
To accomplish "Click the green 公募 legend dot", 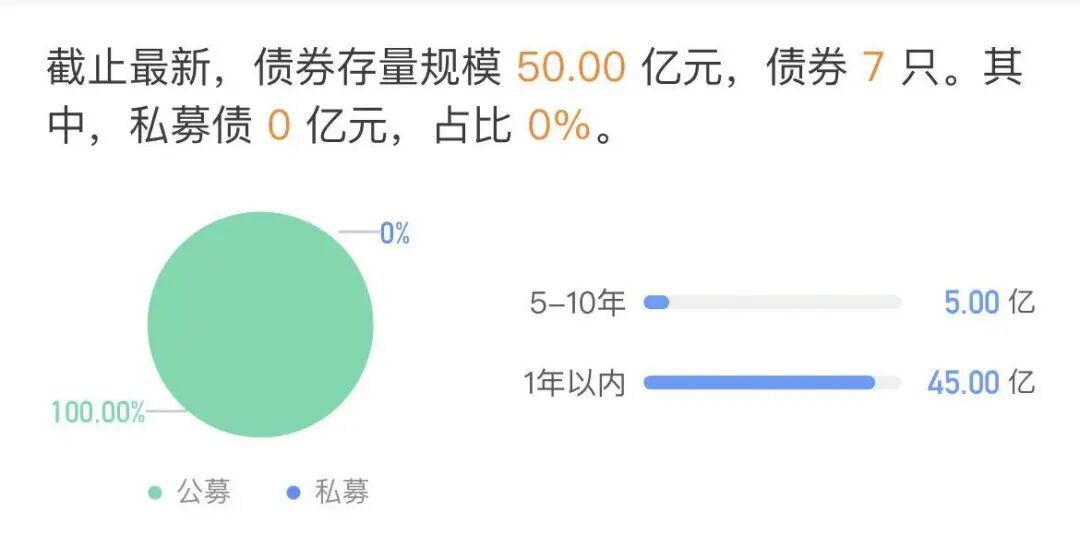I will pos(155,492).
